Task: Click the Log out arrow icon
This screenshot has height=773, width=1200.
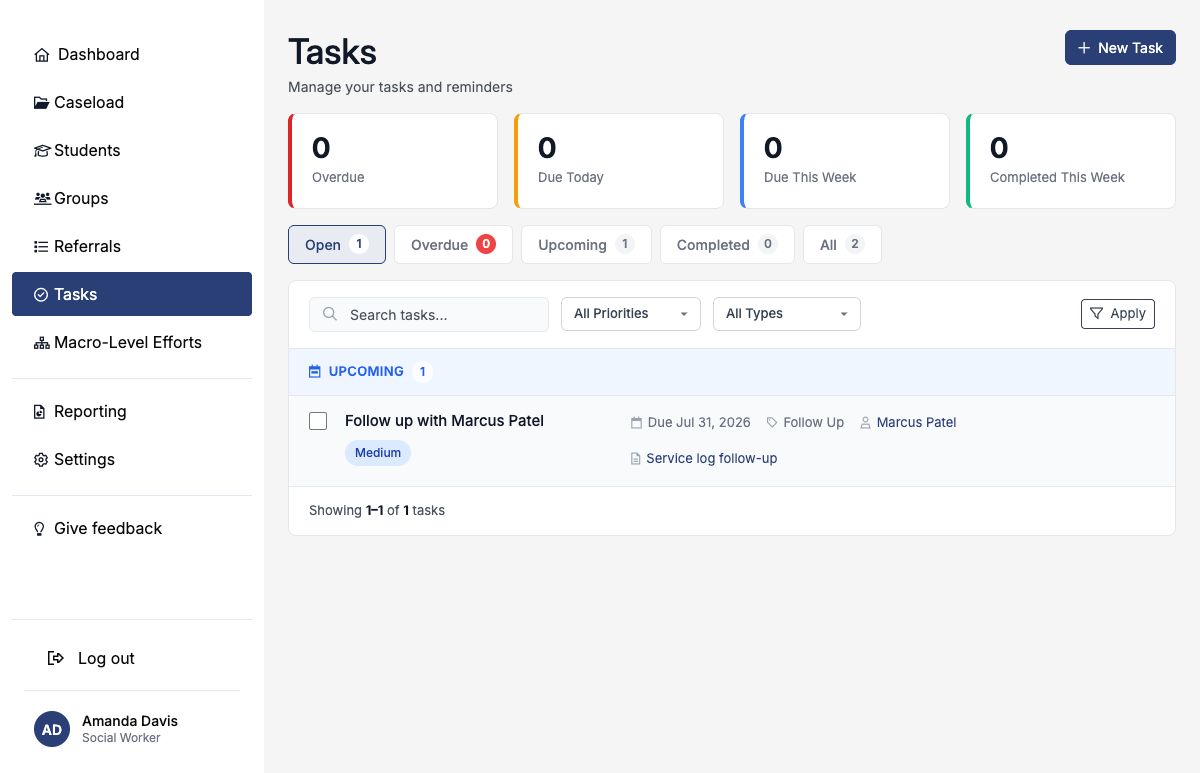Action: coord(56,658)
